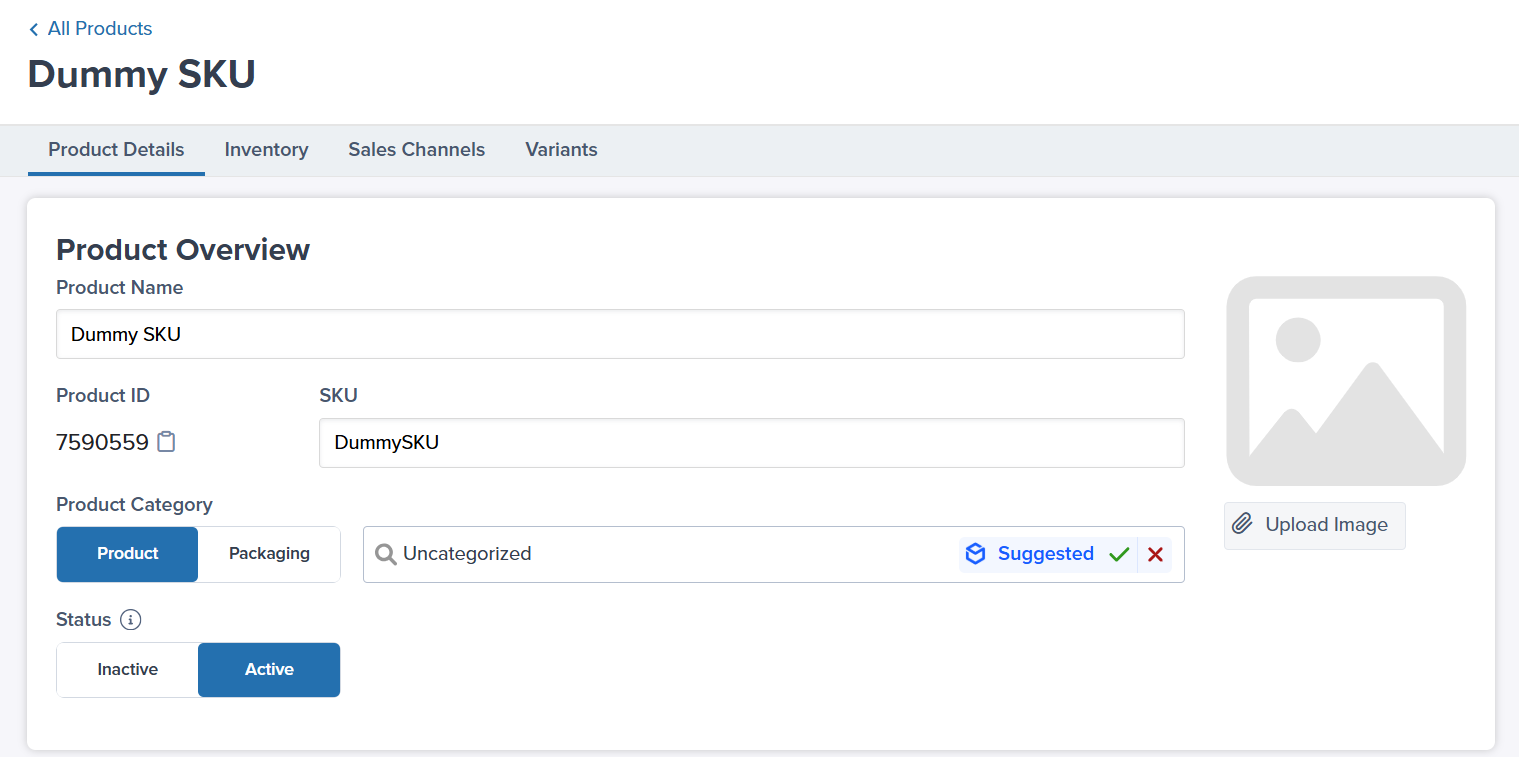The image size is (1519, 757).
Task: Keep product status on Active
Action: (268, 669)
